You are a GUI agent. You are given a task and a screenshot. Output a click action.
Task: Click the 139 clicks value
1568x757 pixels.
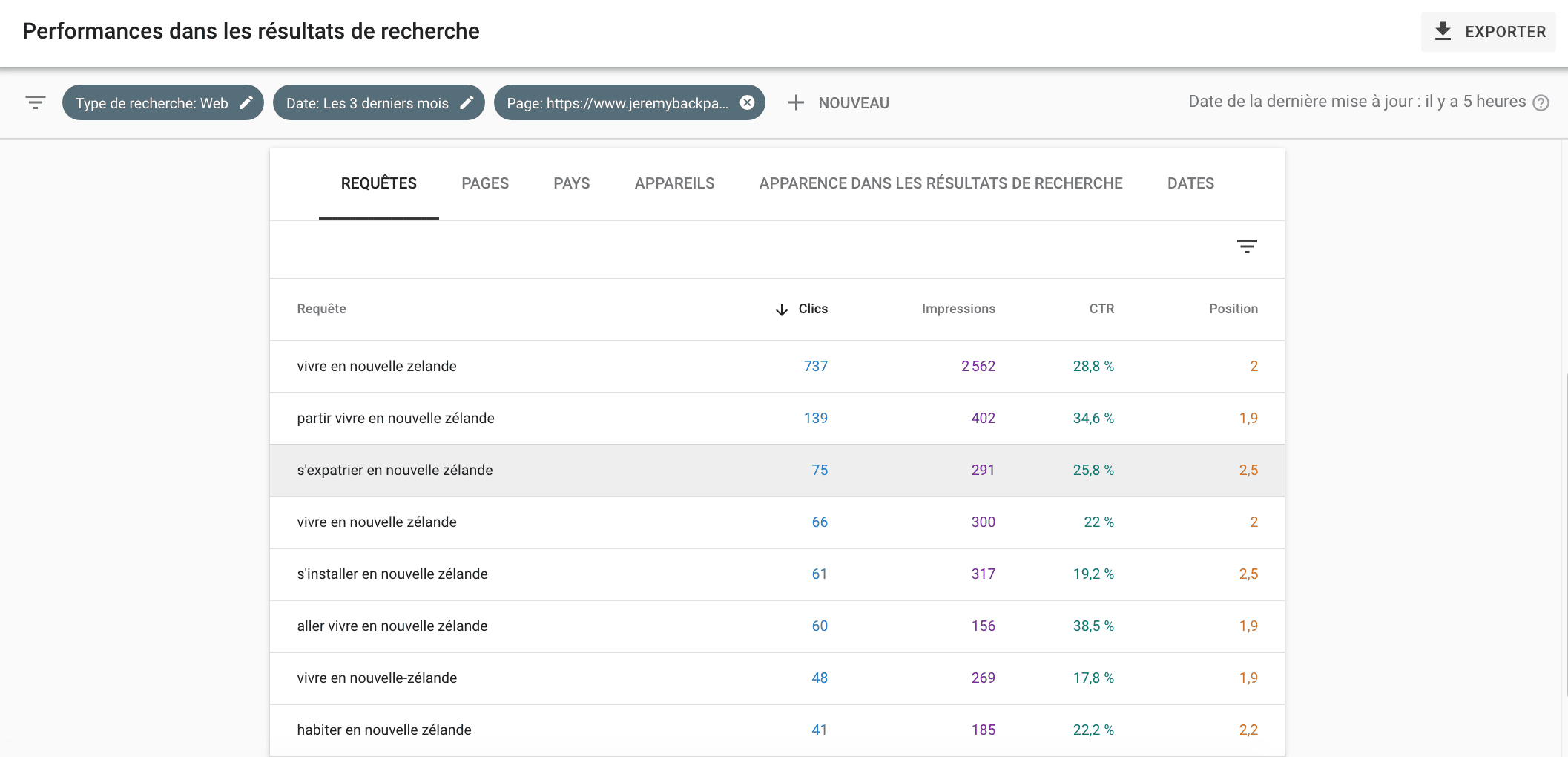816,418
